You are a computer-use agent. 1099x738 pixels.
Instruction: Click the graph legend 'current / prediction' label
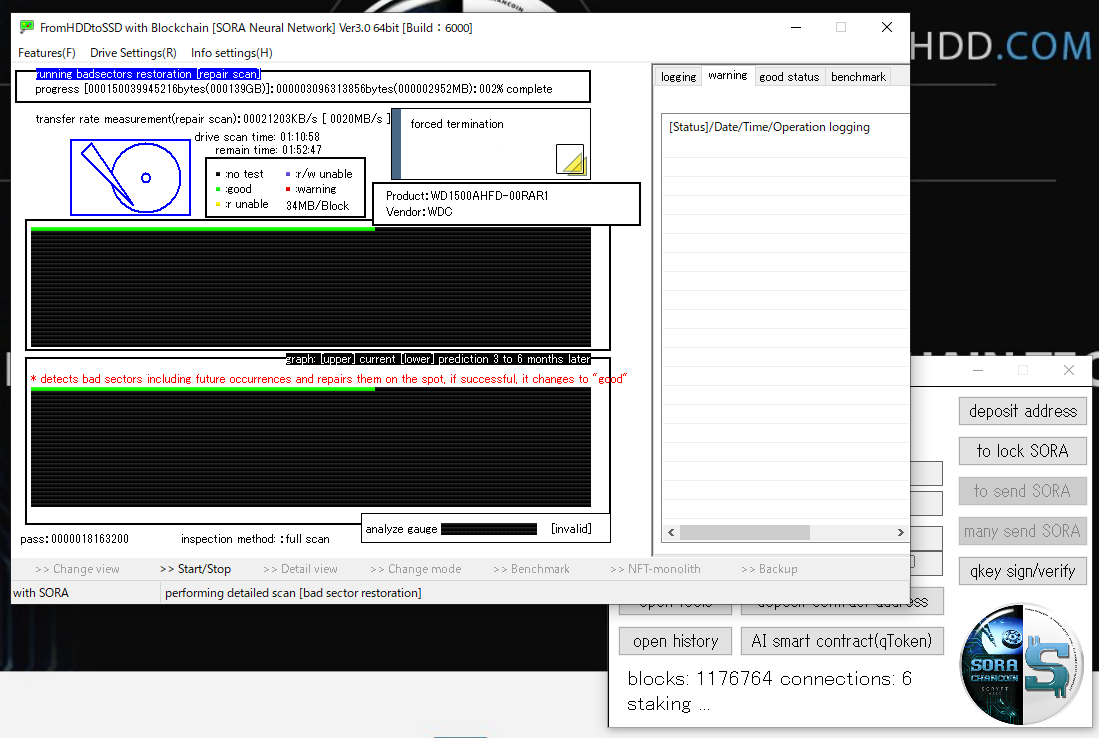pyautogui.click(x=438, y=359)
